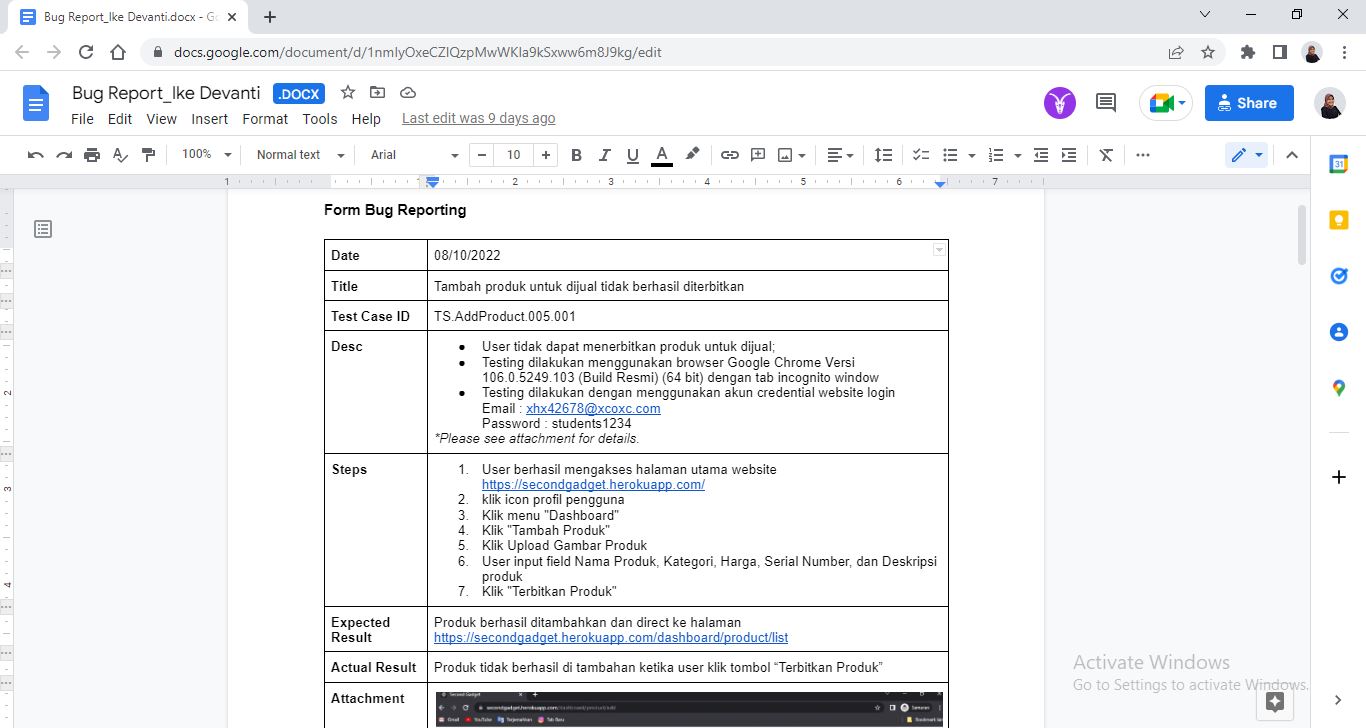Open the Help menu
The width and height of the screenshot is (1366, 728).
tap(366, 118)
